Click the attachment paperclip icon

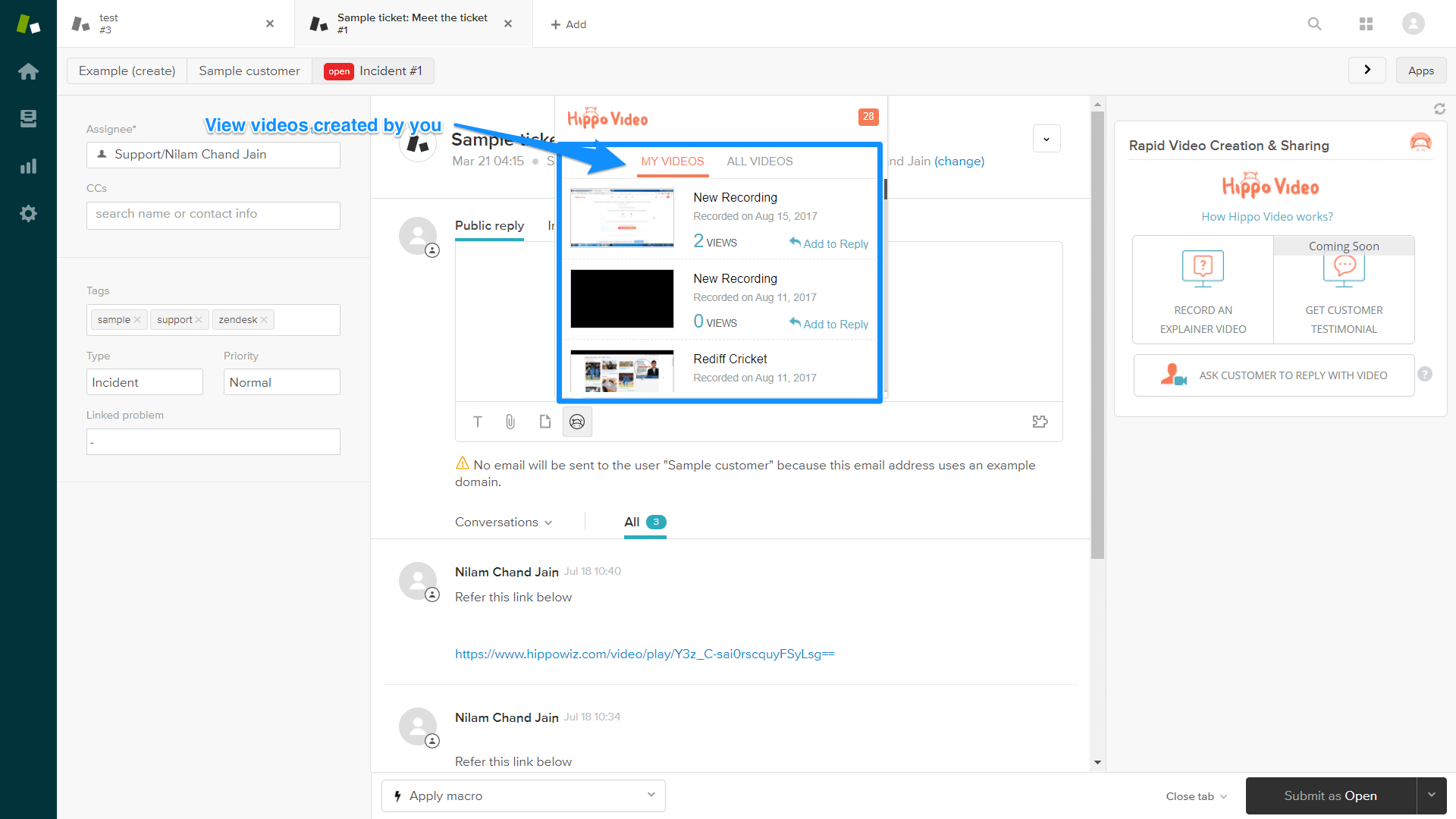(x=510, y=422)
